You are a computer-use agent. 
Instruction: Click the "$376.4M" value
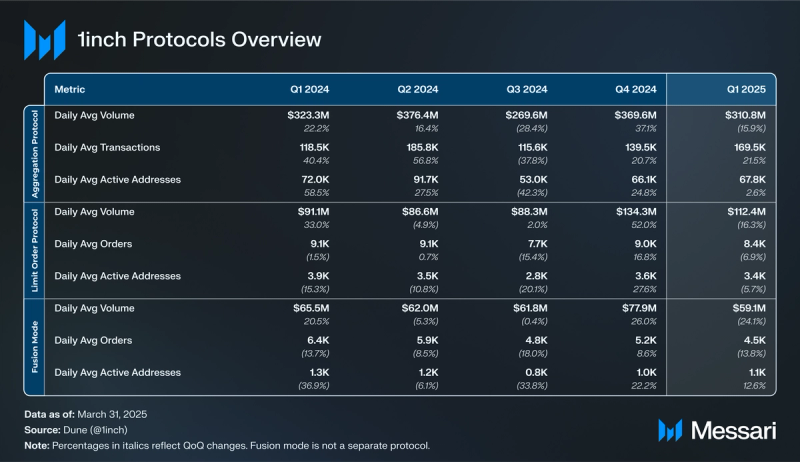coord(417,115)
